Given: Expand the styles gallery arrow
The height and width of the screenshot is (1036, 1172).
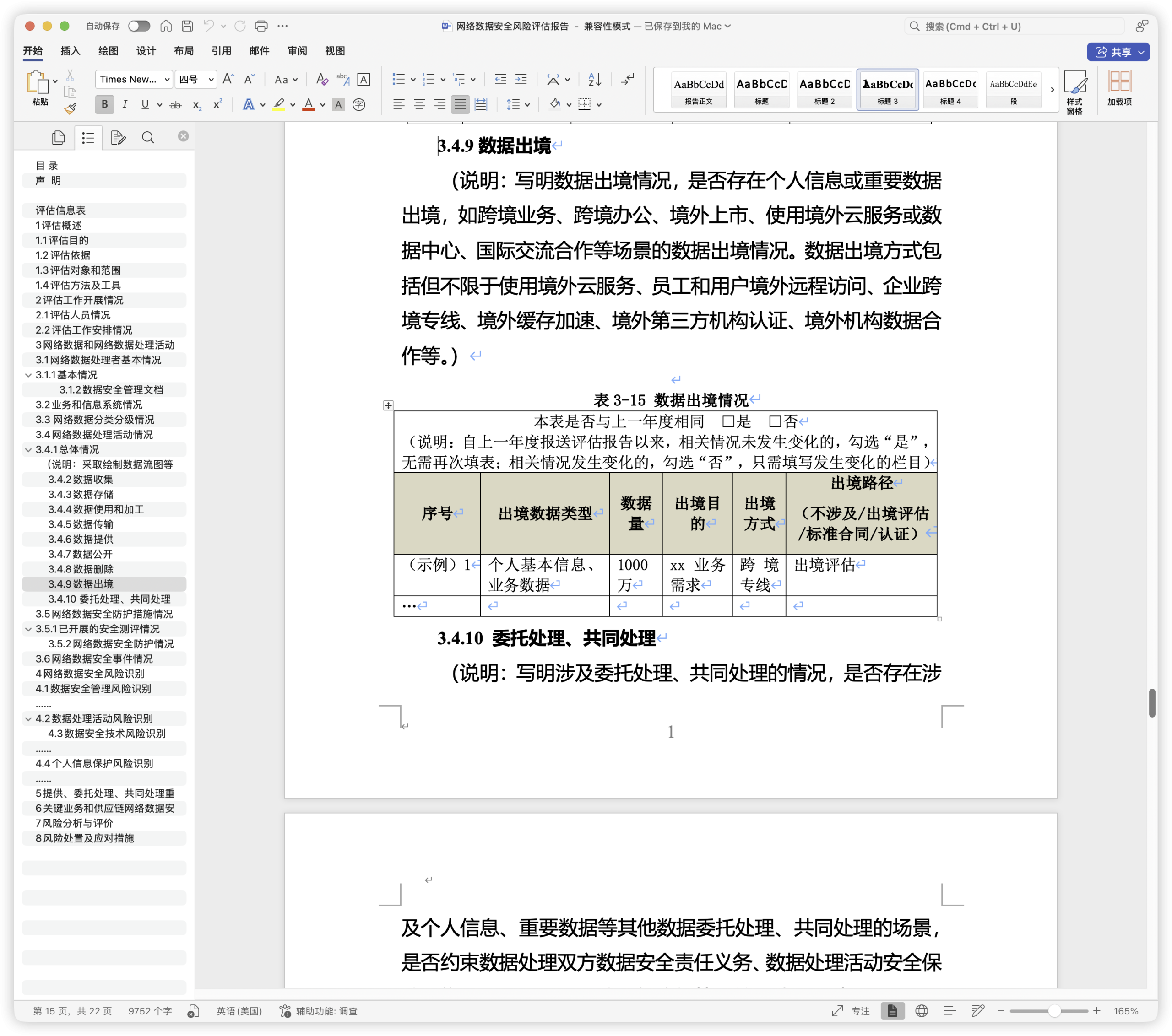Looking at the screenshot, I should click(1052, 89).
